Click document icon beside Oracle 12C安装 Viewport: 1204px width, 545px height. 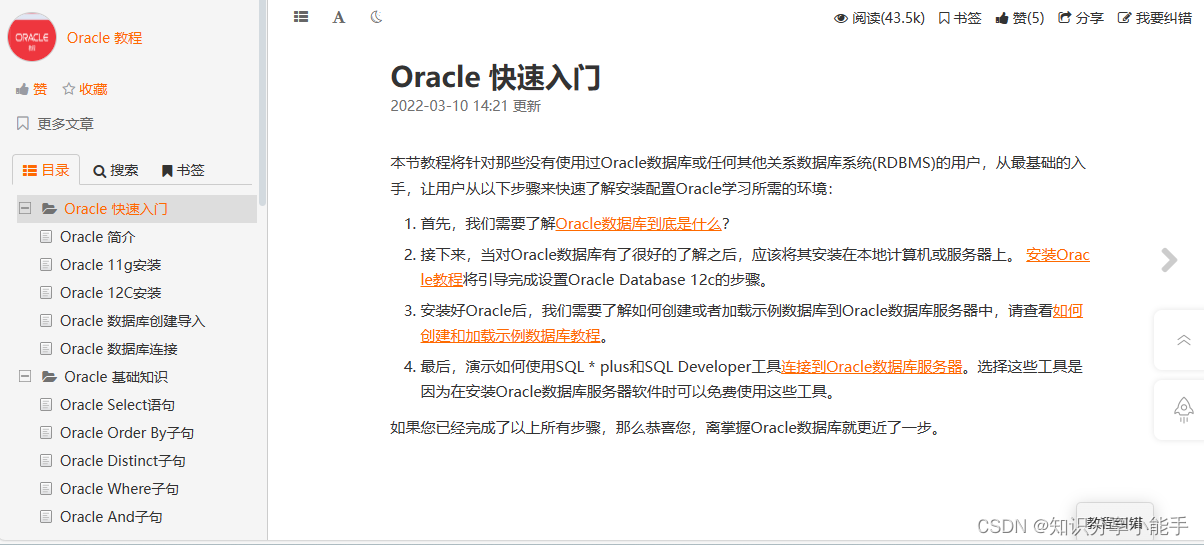pyautogui.click(x=45, y=293)
